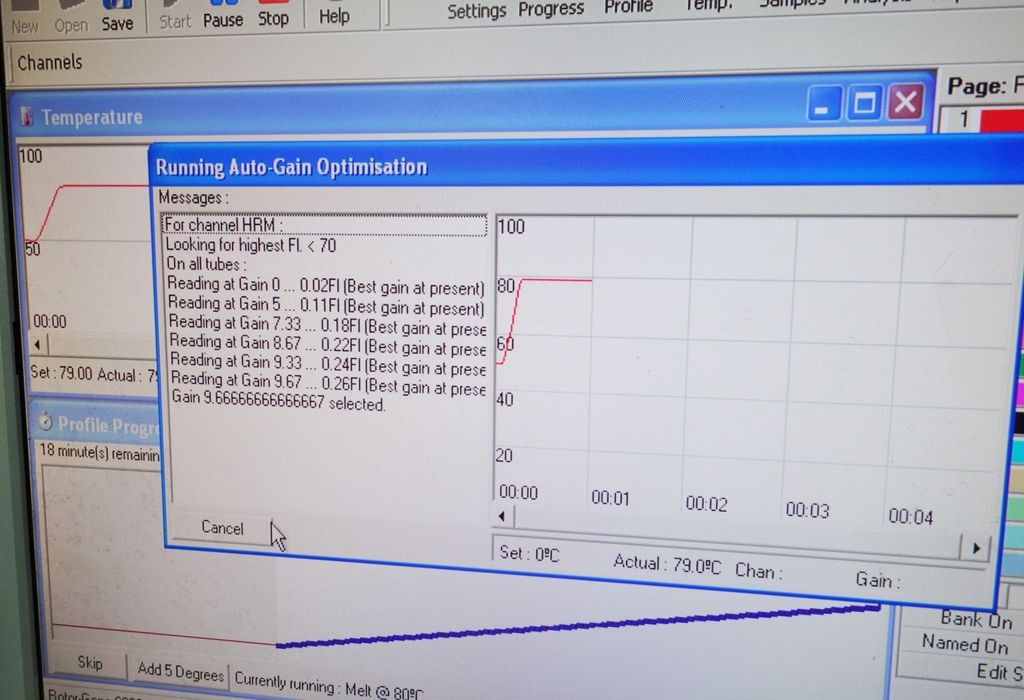1024x700 pixels.
Task: Click the clock icon of Profile Progress window
Action: 44,422
